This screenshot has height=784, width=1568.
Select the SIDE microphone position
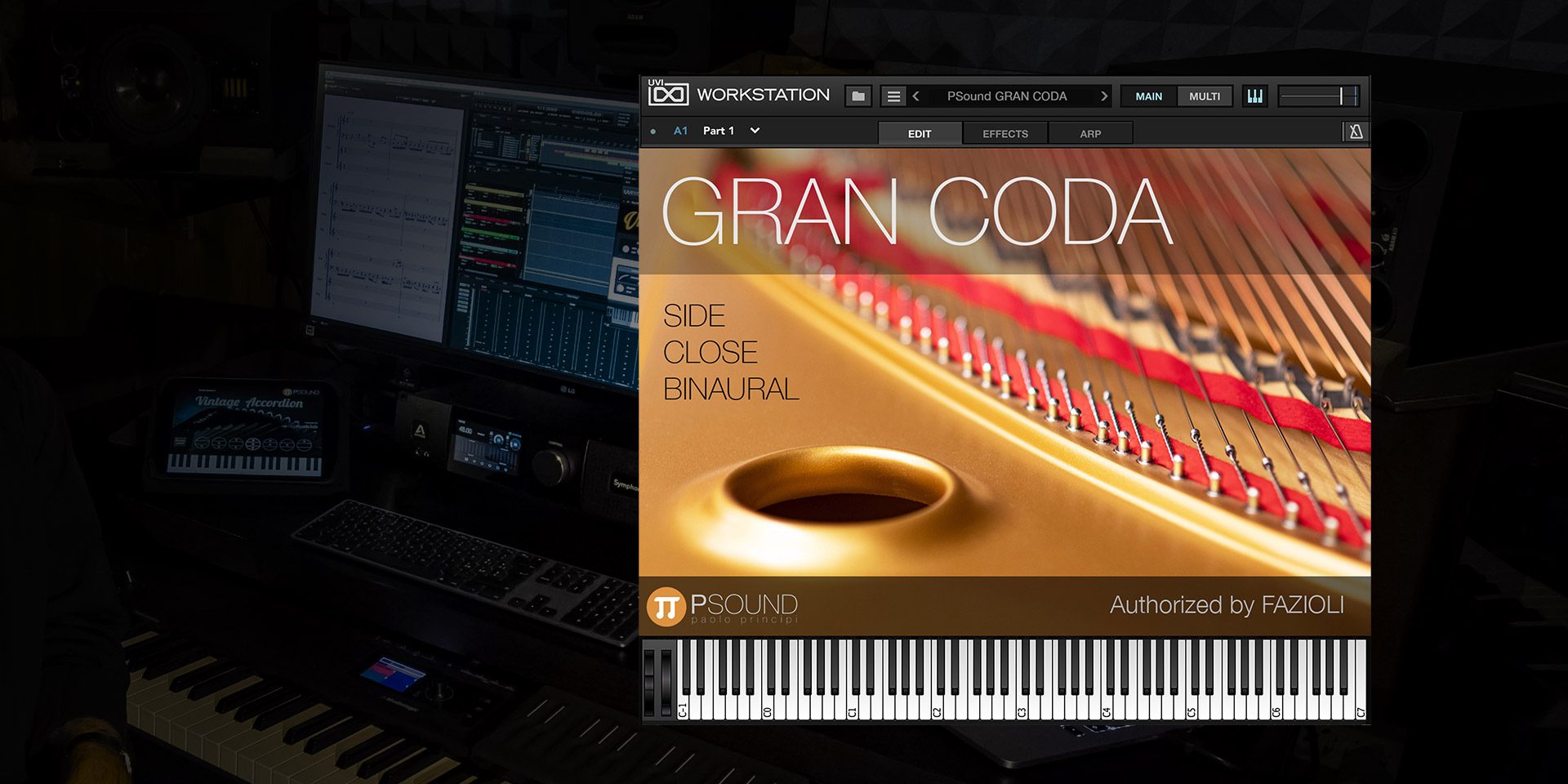pos(694,316)
